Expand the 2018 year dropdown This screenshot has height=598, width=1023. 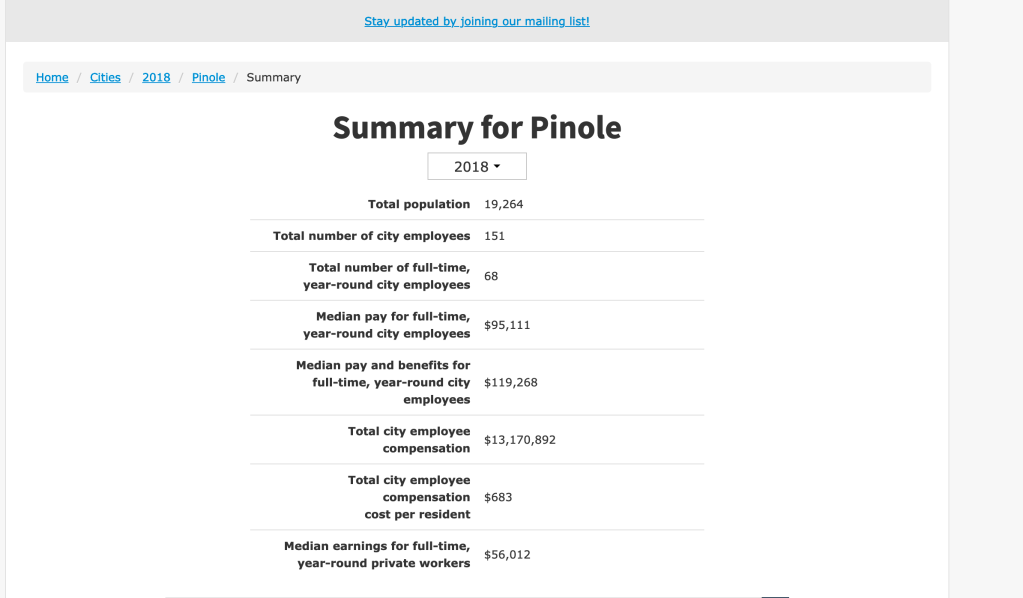pyautogui.click(x=477, y=167)
